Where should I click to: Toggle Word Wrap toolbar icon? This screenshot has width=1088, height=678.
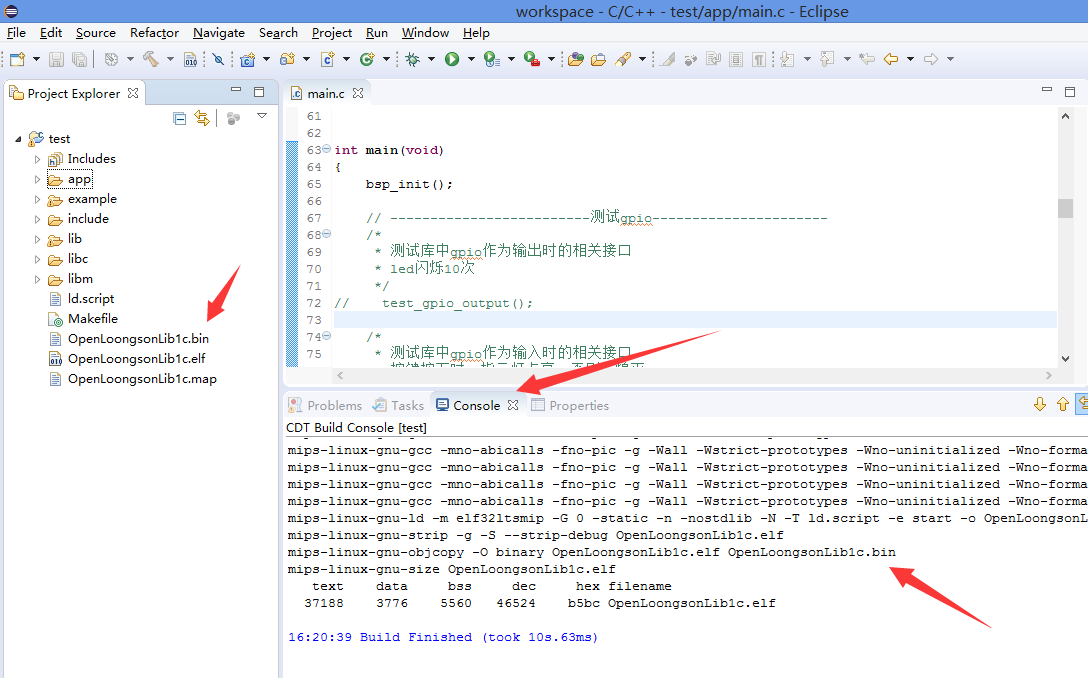pyautogui.click(x=713, y=59)
